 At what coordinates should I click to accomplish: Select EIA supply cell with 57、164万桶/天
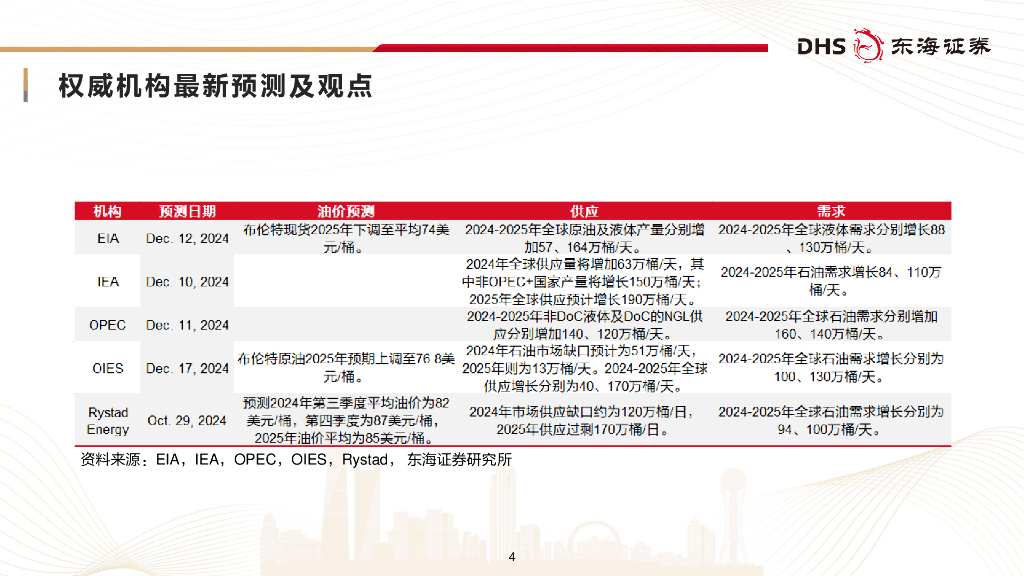pos(584,238)
